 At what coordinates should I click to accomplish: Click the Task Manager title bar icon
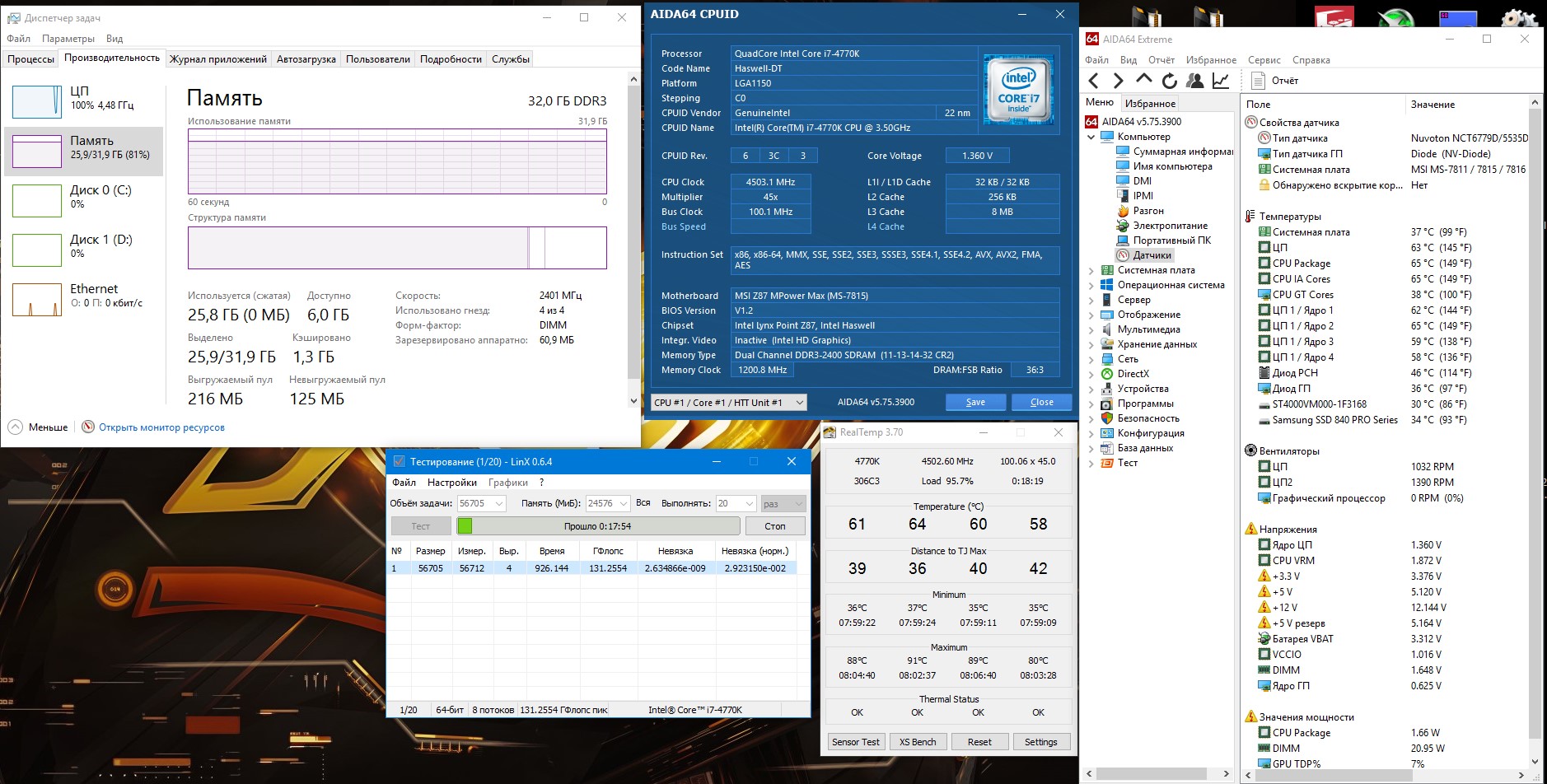[13, 18]
